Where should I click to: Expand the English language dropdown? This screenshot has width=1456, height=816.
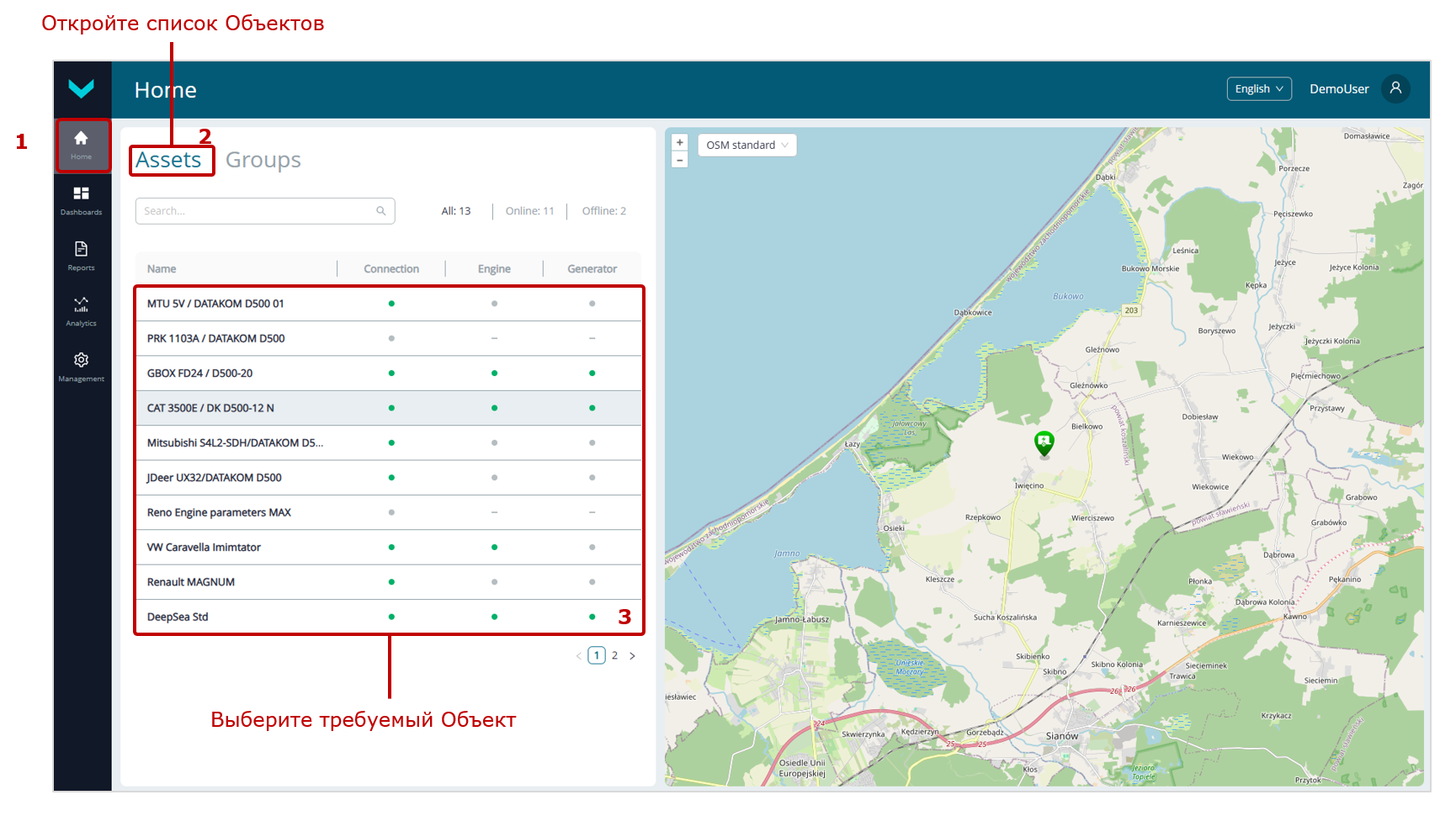click(x=1258, y=89)
